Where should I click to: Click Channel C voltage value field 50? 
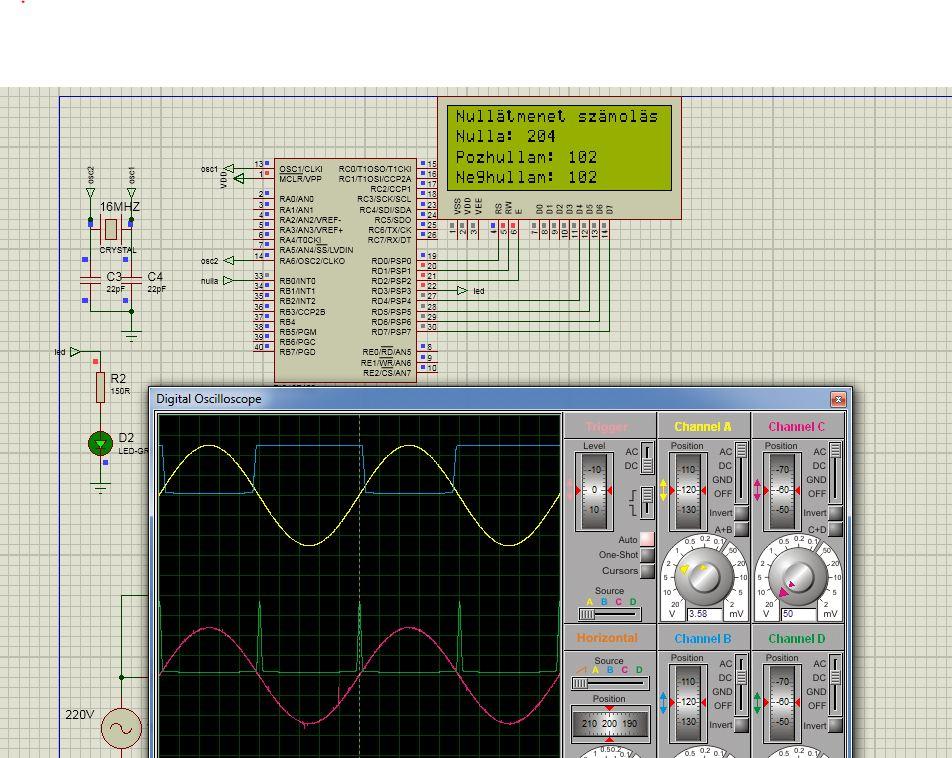[798, 614]
